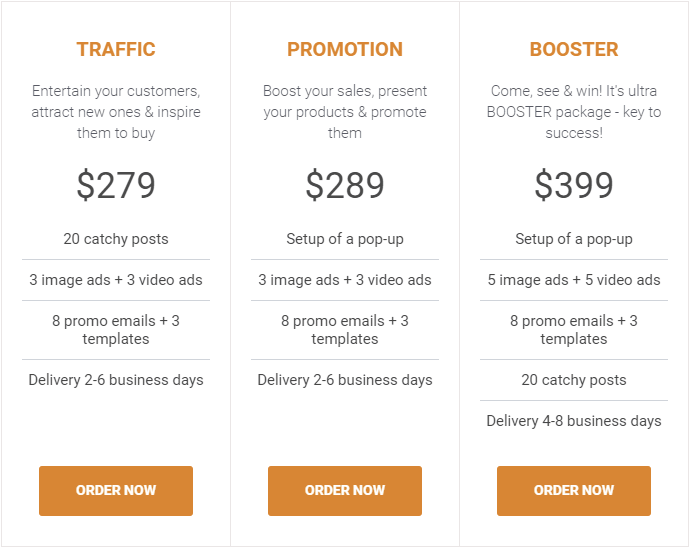
Task: Select the PROMOTION plan heading
Action: (345, 49)
